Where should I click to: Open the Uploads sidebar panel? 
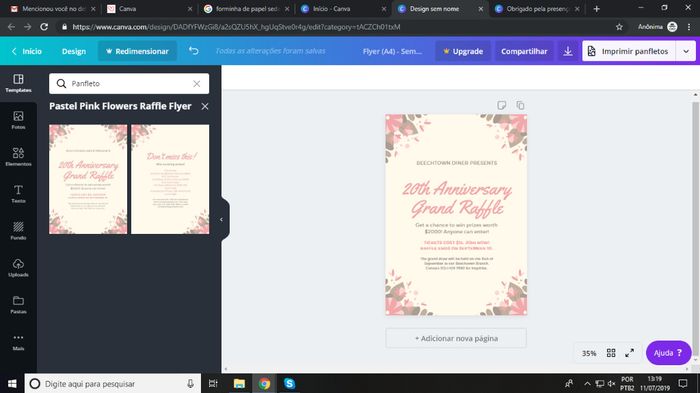click(18, 268)
